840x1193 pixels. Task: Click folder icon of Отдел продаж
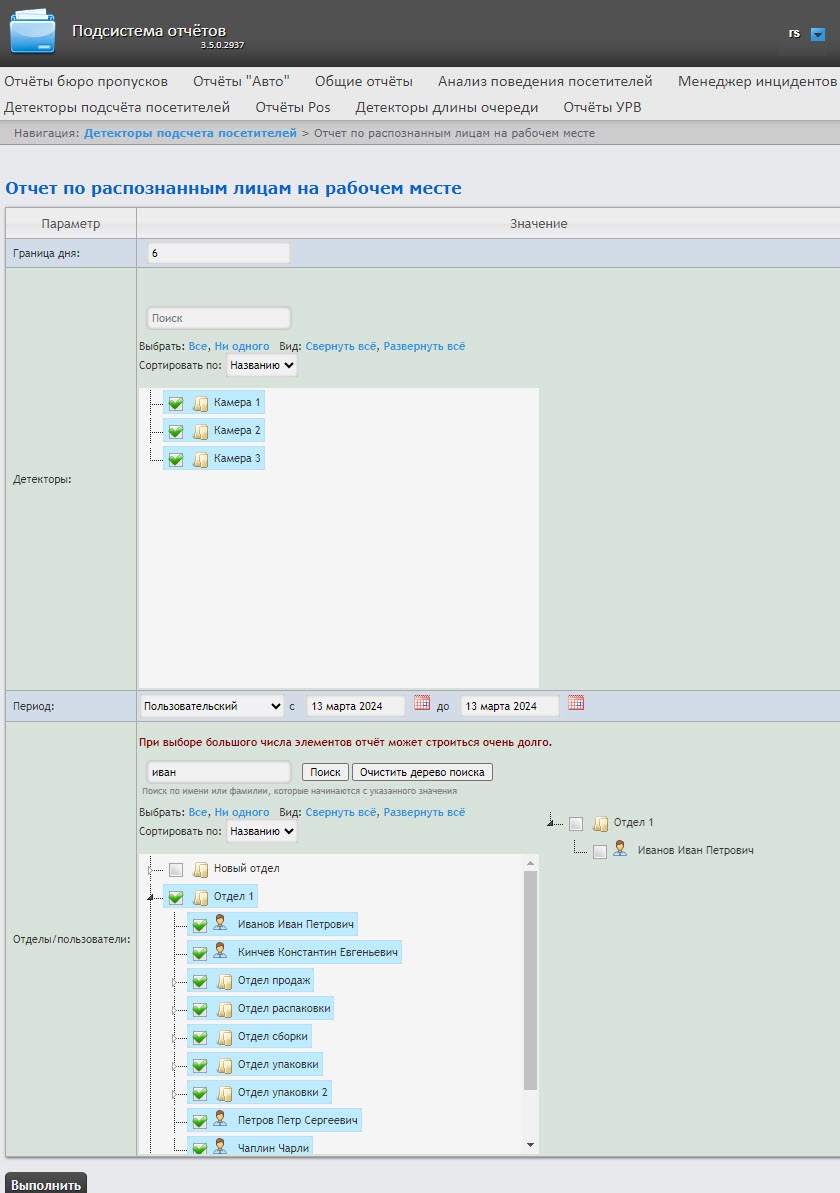(x=224, y=981)
